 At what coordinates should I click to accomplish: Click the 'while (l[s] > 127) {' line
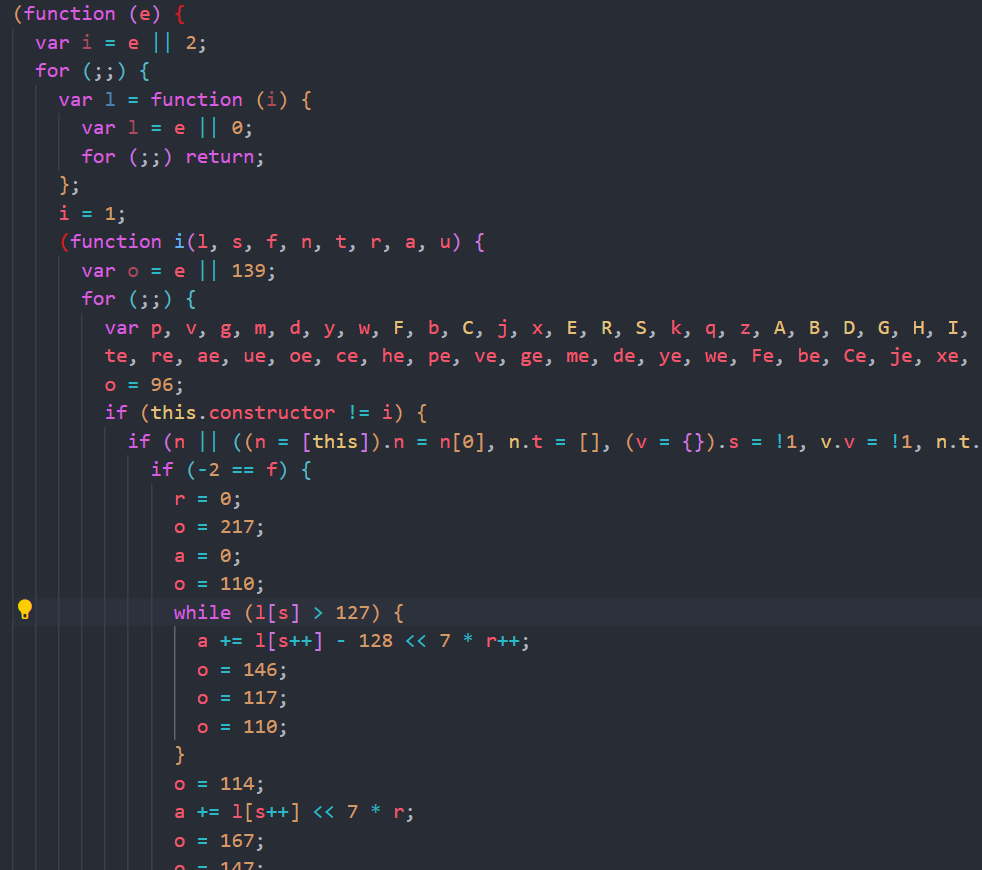point(289,613)
